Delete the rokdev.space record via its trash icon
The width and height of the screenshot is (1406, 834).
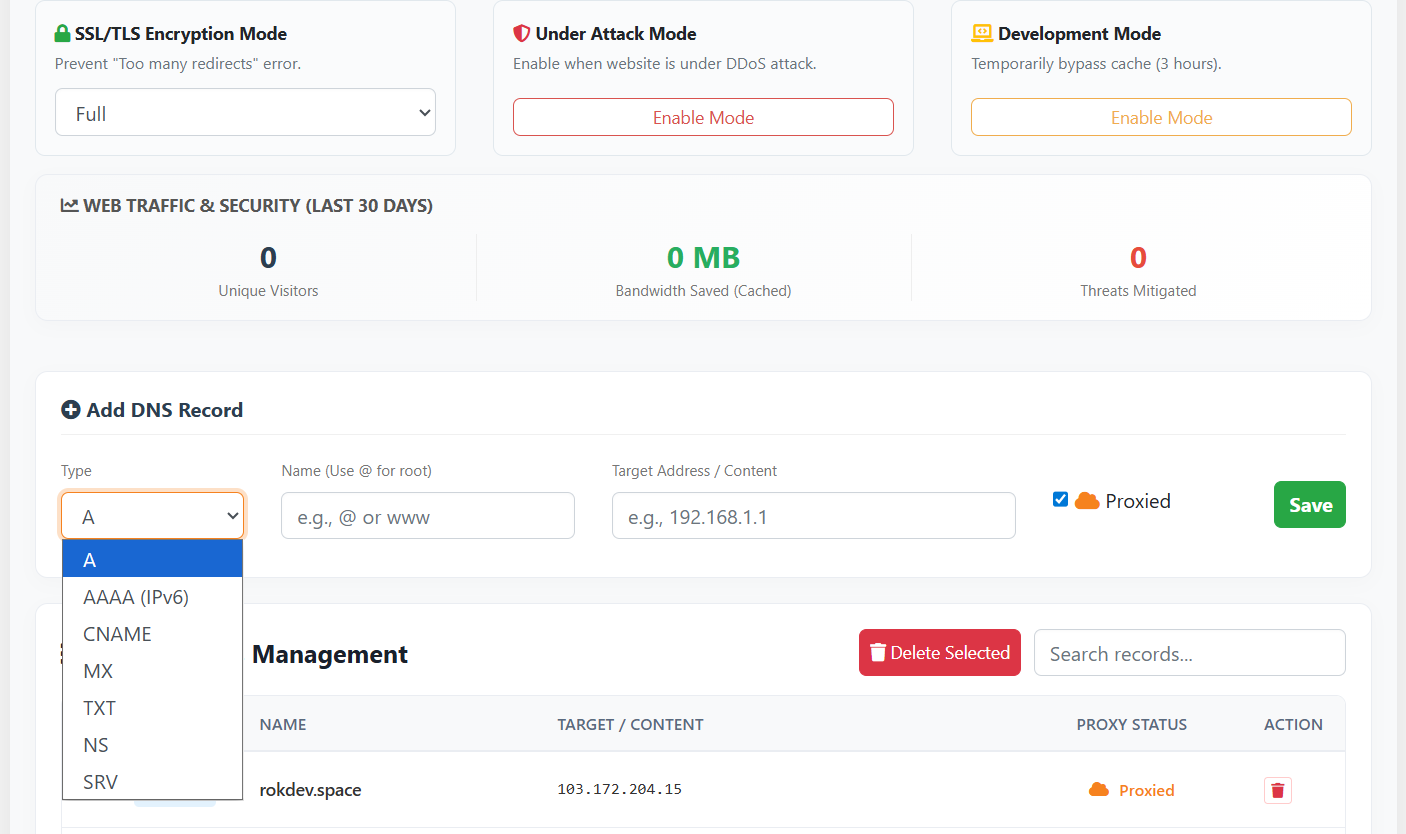click(1277, 790)
